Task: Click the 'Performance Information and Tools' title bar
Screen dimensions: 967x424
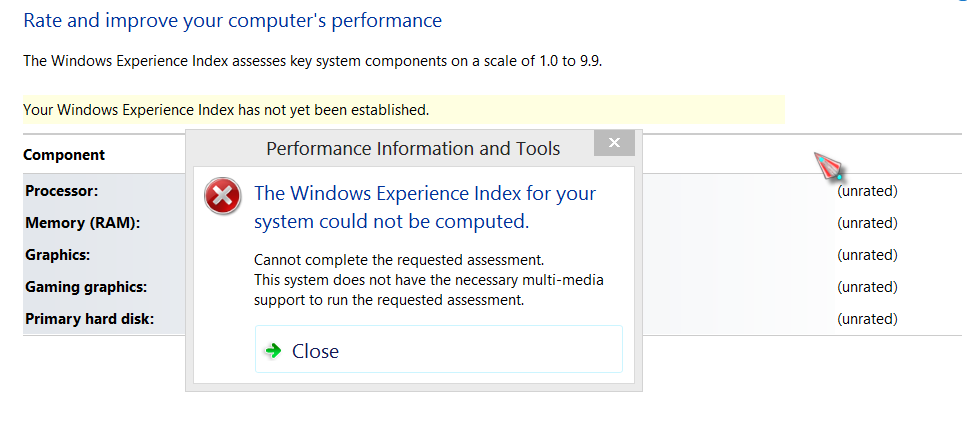Action: pos(412,149)
